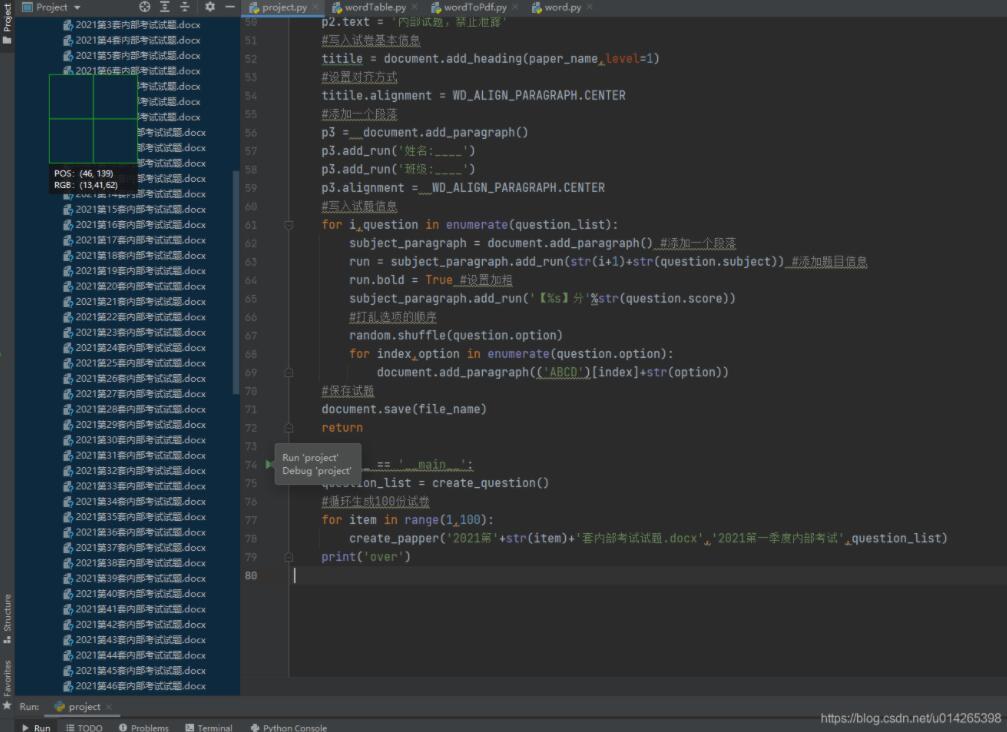Image resolution: width=1007 pixels, height=732 pixels.
Task: Choose Debug 'project' from the popup menu
Action: (316, 470)
